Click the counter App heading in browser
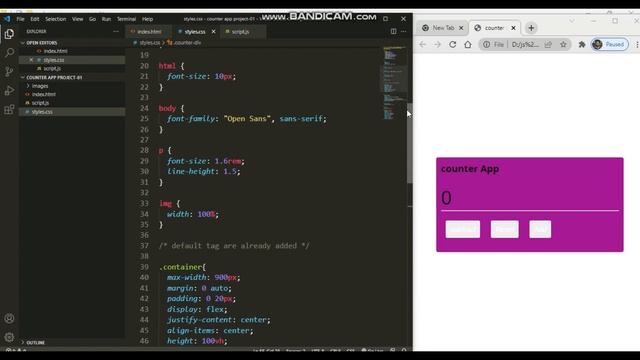 [470, 169]
